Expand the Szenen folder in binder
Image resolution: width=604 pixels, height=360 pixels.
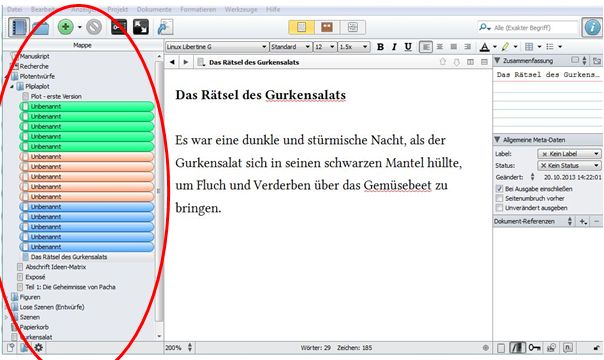pos(6,317)
